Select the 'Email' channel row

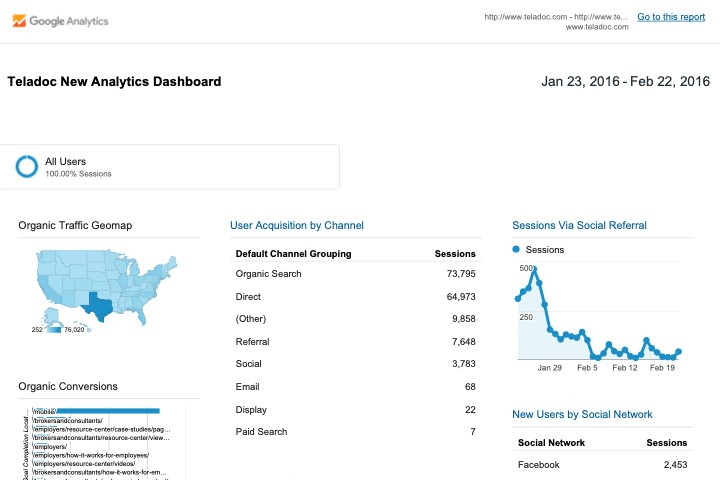pyautogui.click(x=355, y=387)
